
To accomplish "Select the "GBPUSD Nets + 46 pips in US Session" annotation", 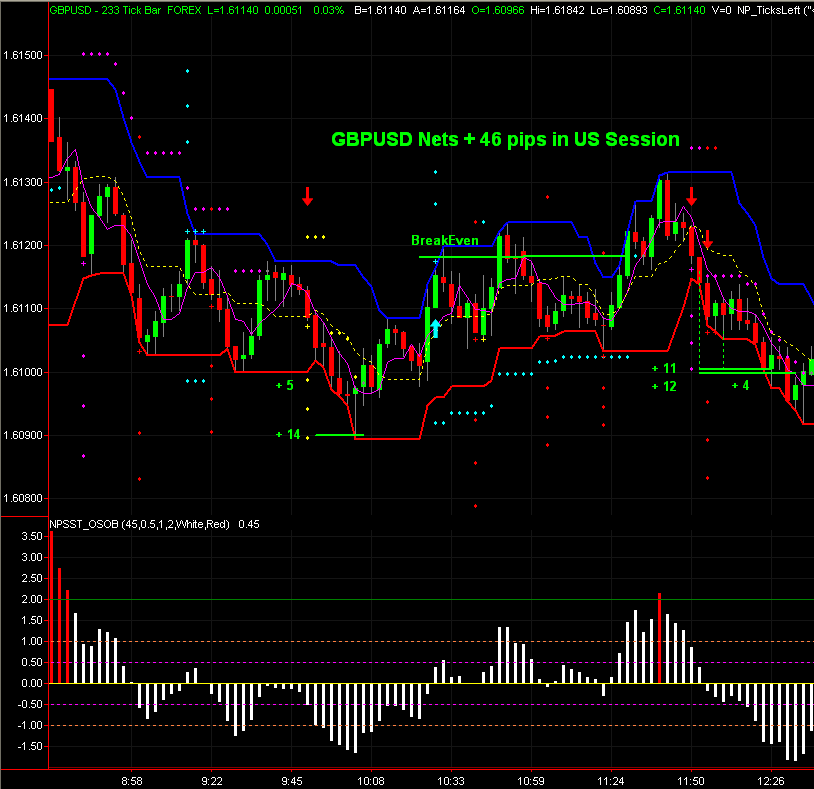I will pos(505,140).
